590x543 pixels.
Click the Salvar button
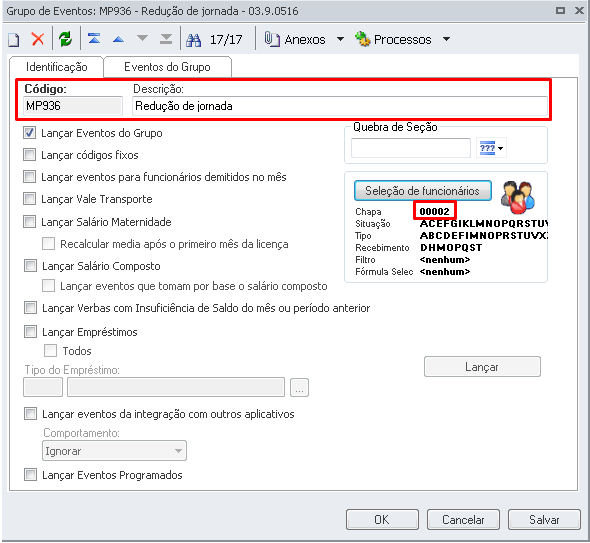pyautogui.click(x=544, y=520)
